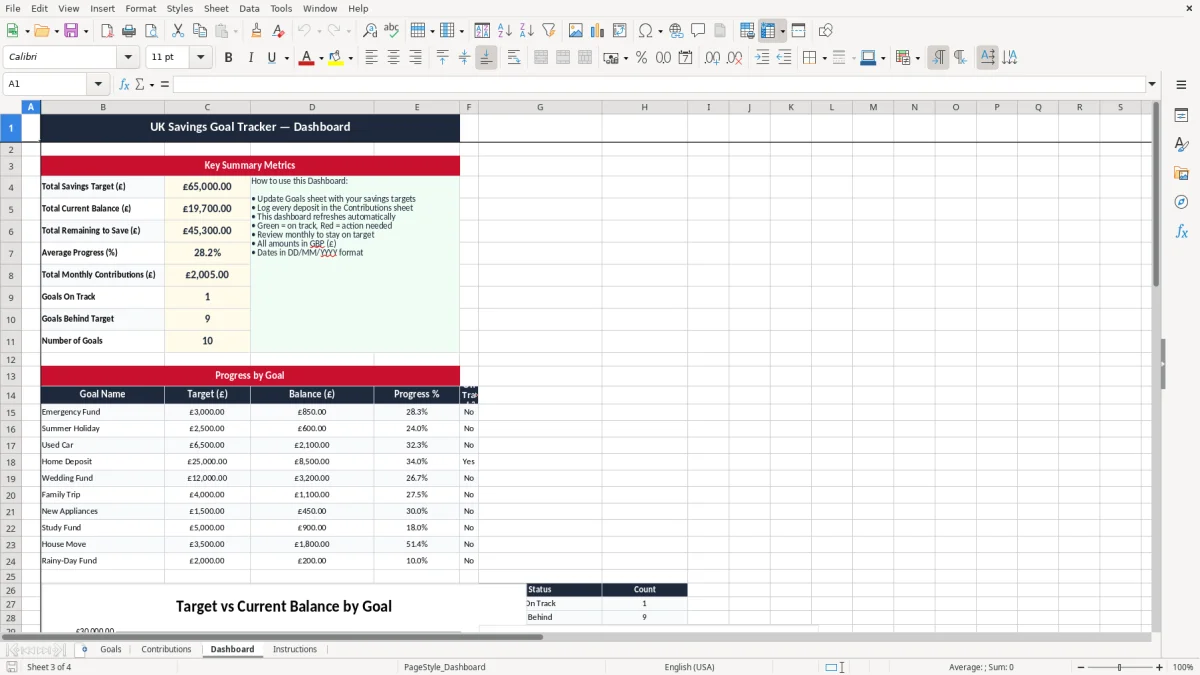Open Print Preview from the toolbar
The image size is (1200, 675).
point(151,31)
